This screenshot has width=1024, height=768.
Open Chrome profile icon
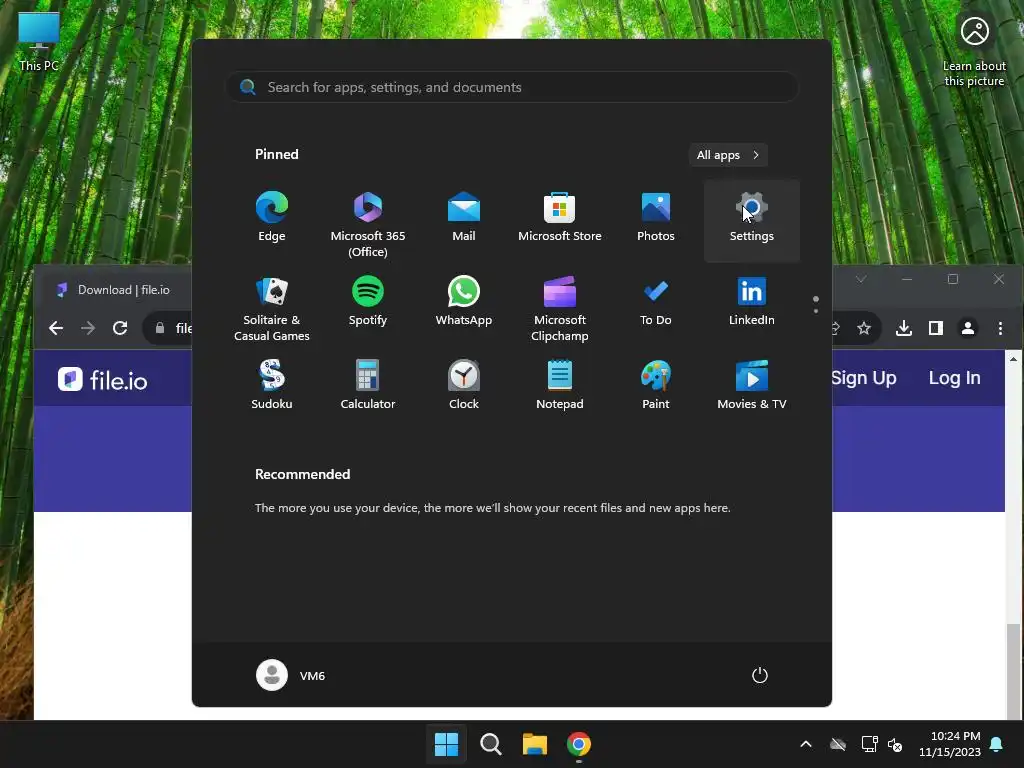click(968, 328)
